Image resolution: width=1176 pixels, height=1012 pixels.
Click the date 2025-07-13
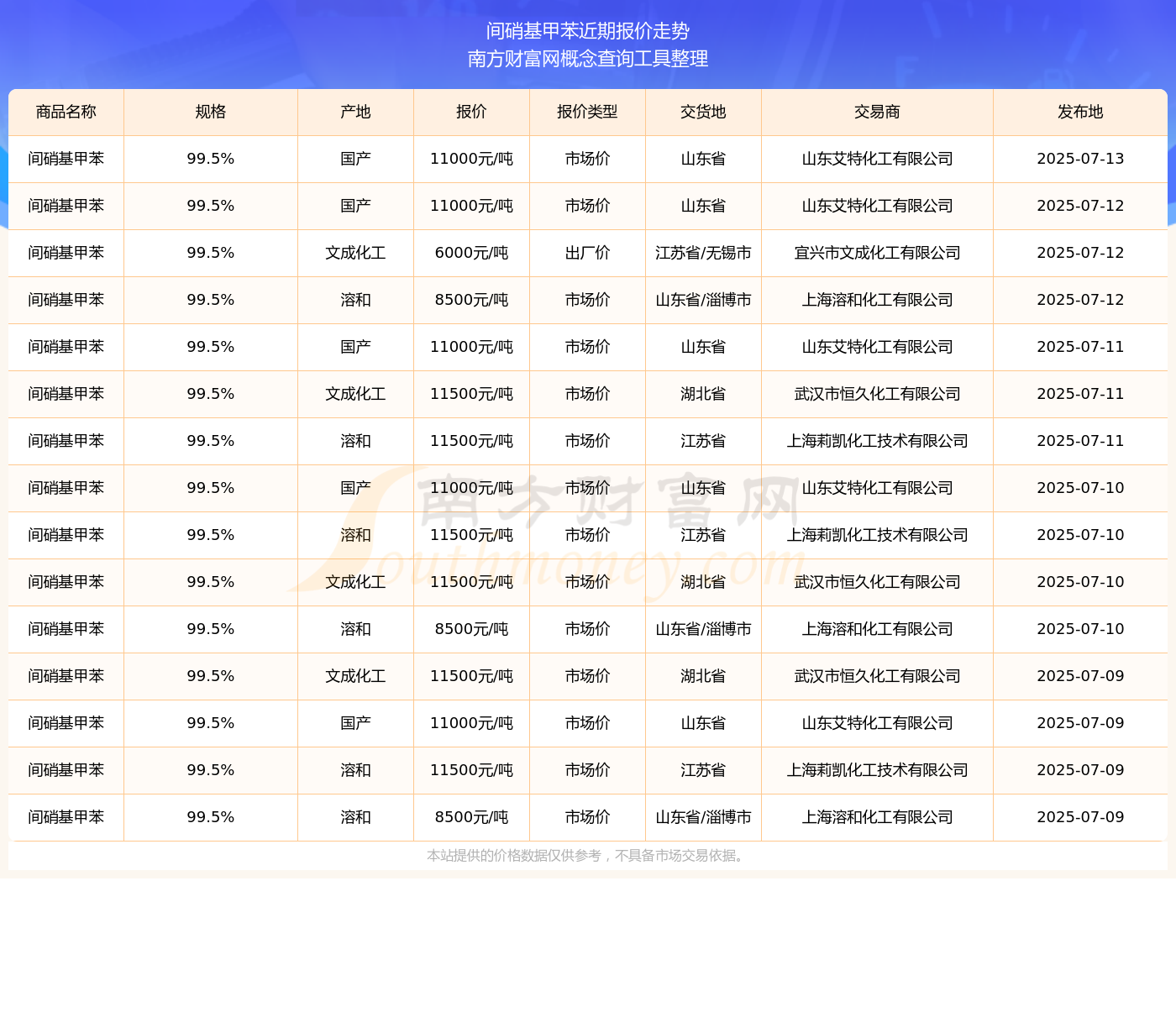[1080, 159]
